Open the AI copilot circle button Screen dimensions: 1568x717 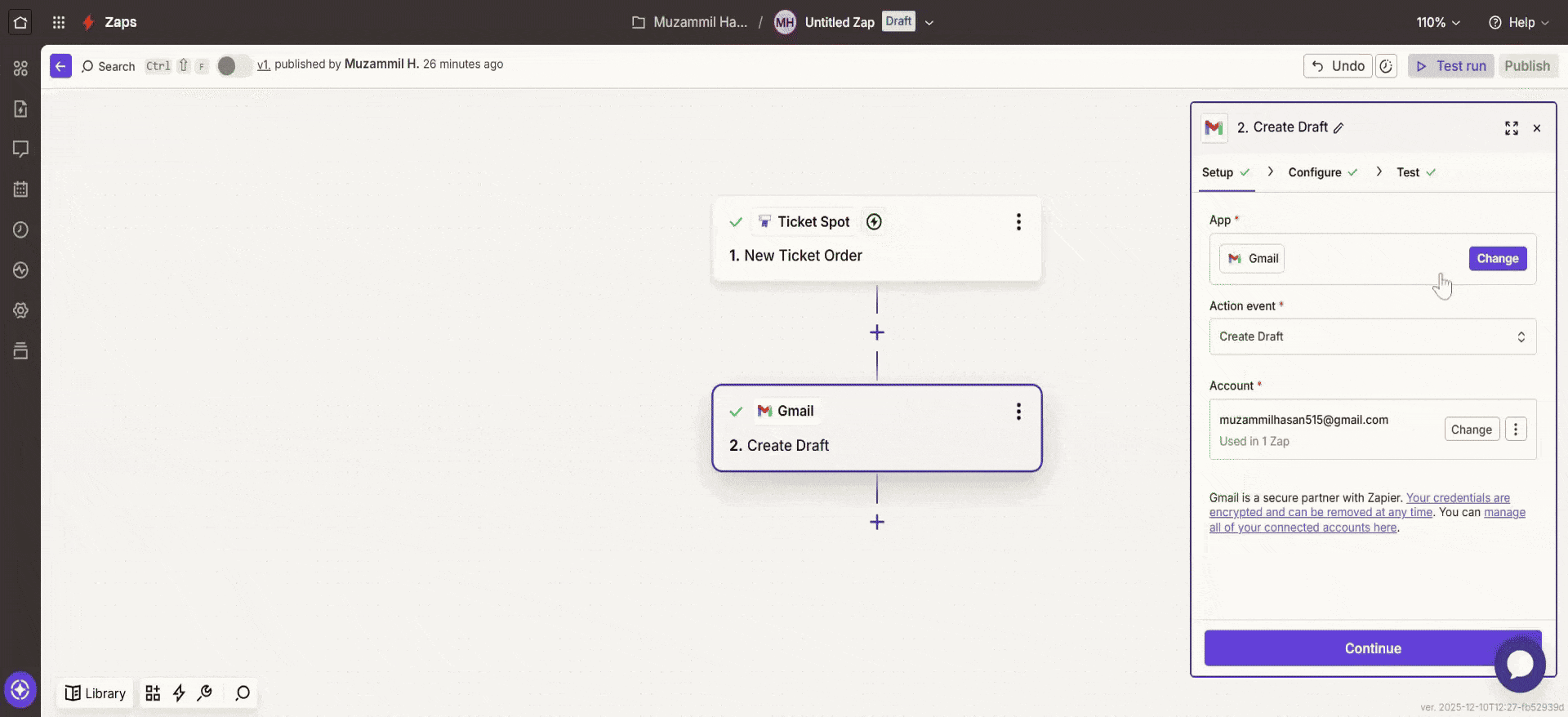[x=20, y=690]
